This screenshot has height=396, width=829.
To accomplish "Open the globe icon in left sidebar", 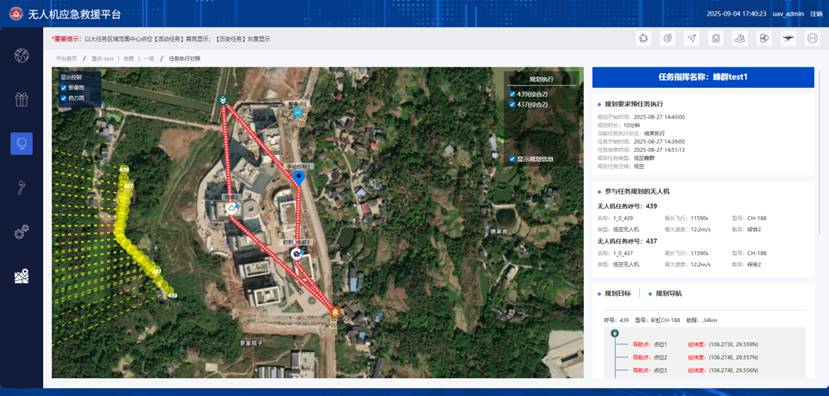I will point(22,56).
